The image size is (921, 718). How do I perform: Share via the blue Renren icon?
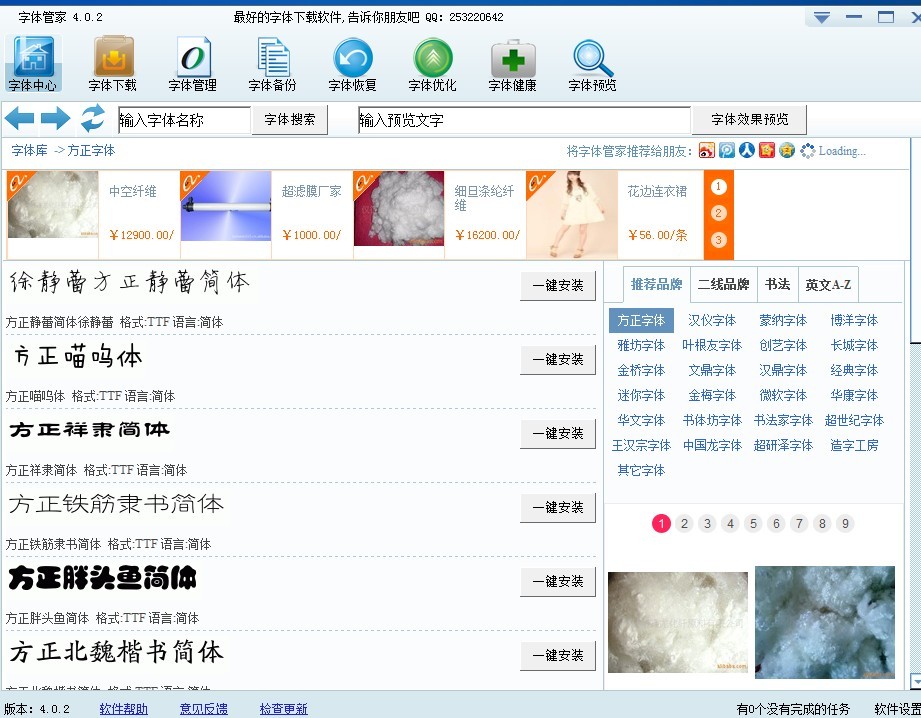pyautogui.click(x=747, y=150)
